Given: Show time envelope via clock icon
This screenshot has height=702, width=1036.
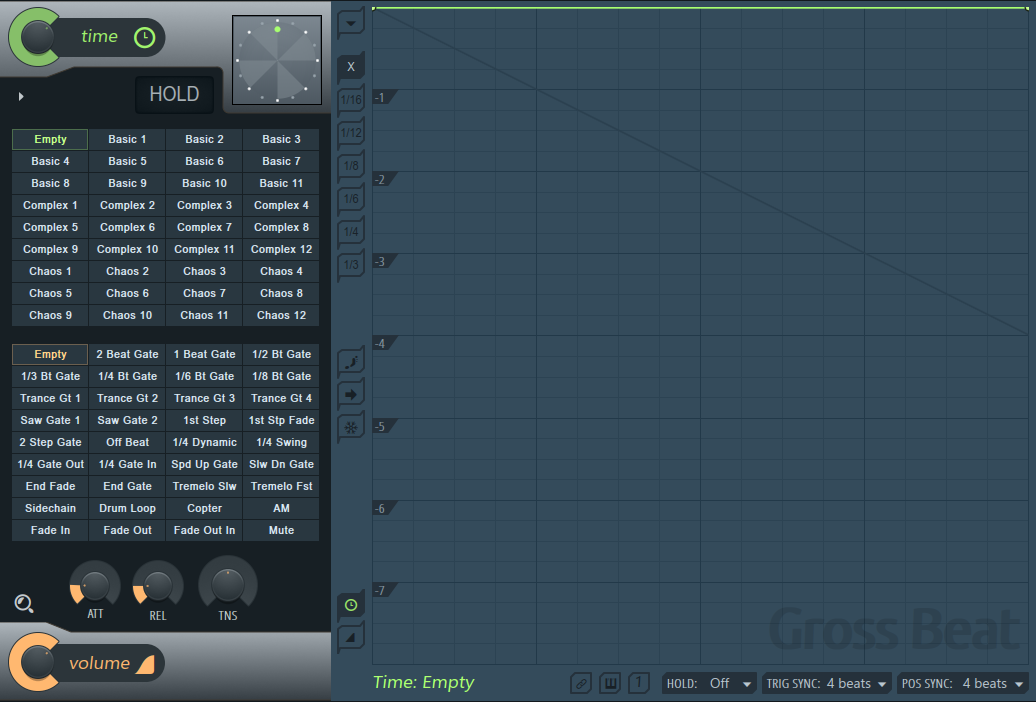Looking at the screenshot, I should click(351, 605).
